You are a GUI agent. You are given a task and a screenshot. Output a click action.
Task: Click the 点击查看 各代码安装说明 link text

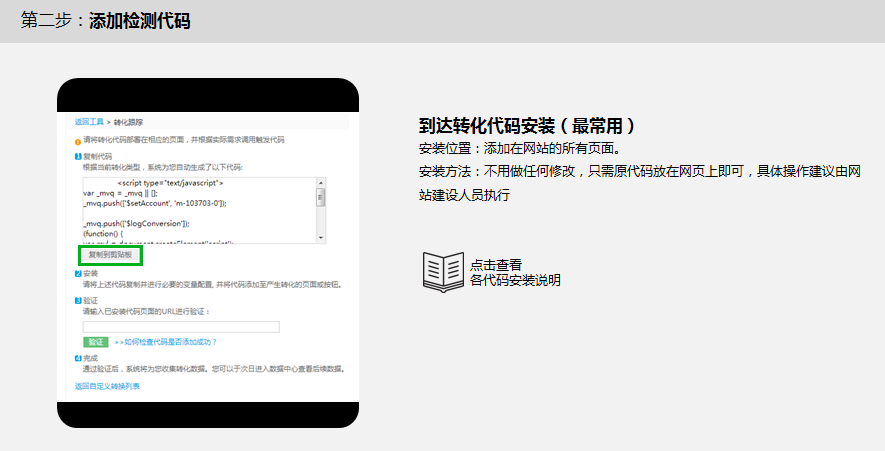(514, 272)
